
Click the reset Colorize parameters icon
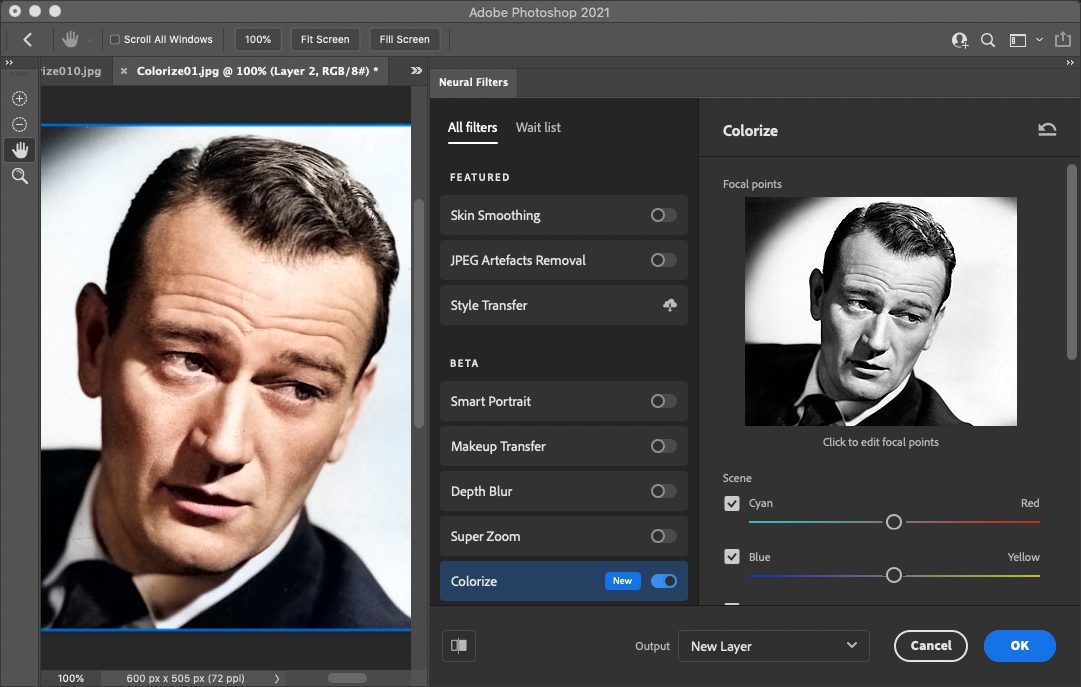[x=1047, y=130]
